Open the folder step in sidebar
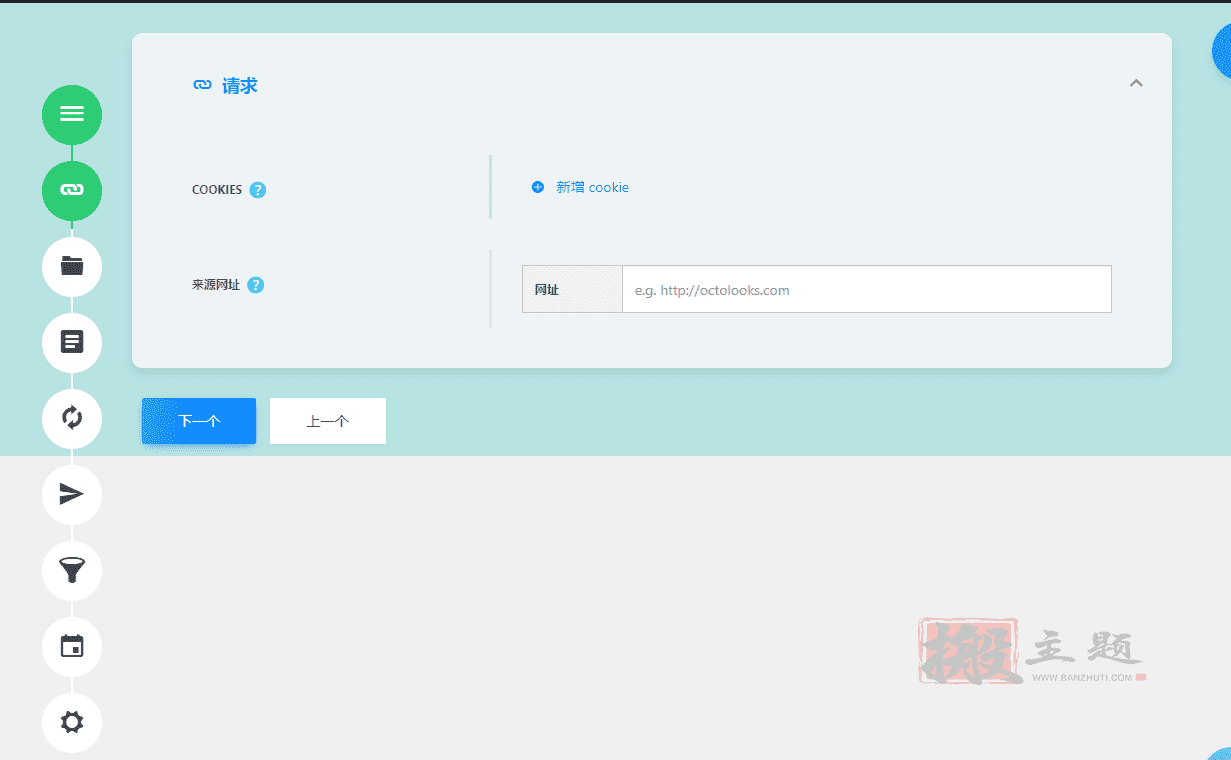 click(x=72, y=266)
